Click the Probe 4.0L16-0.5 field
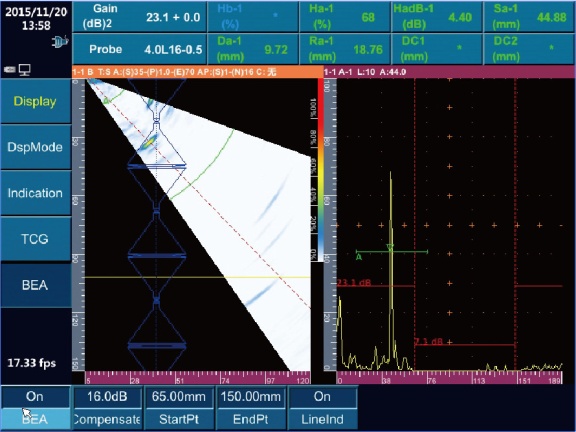The height and width of the screenshot is (432, 576). point(140,49)
